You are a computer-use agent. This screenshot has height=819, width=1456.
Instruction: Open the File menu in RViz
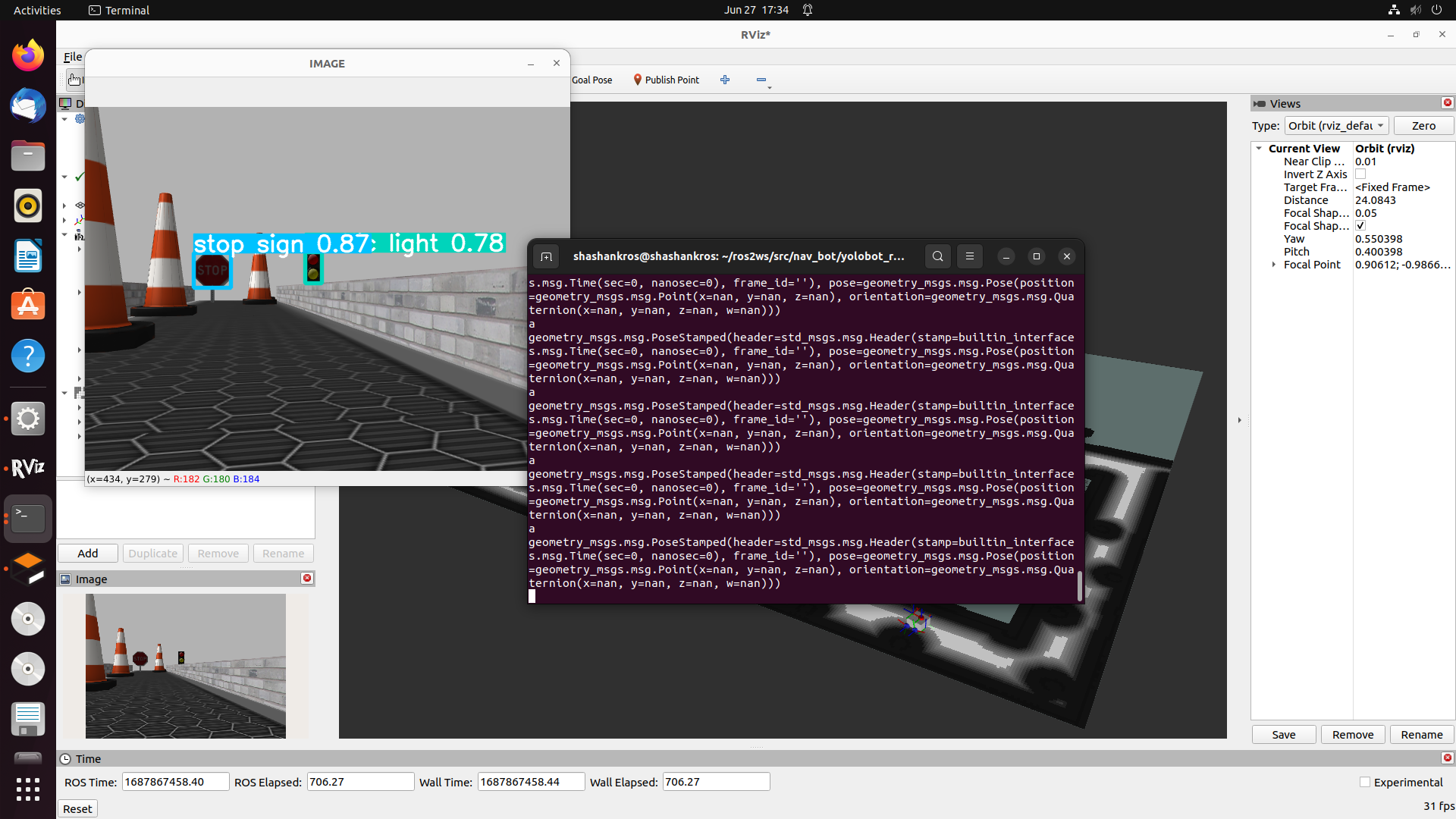click(x=72, y=56)
